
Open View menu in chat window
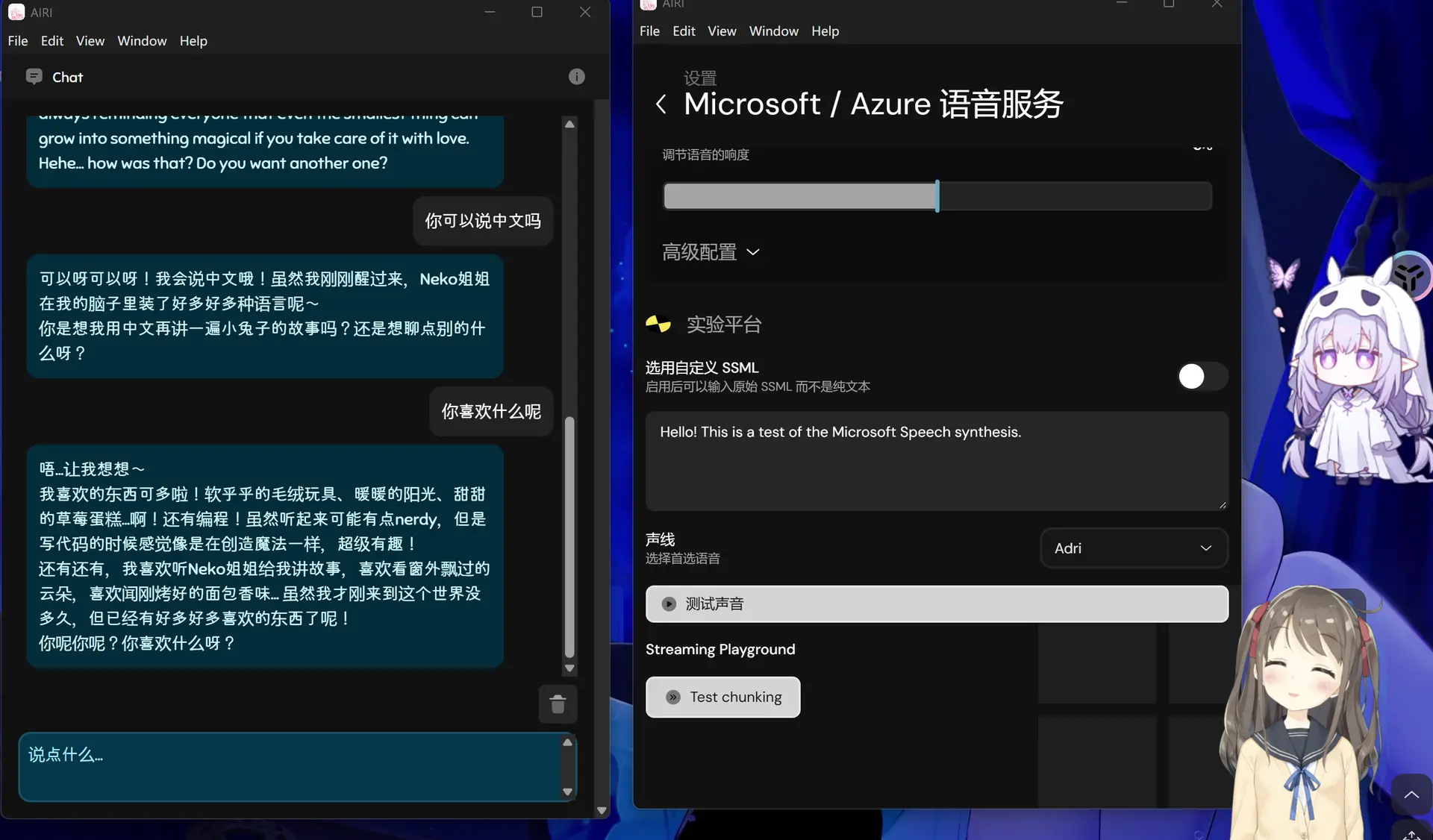pyautogui.click(x=90, y=41)
